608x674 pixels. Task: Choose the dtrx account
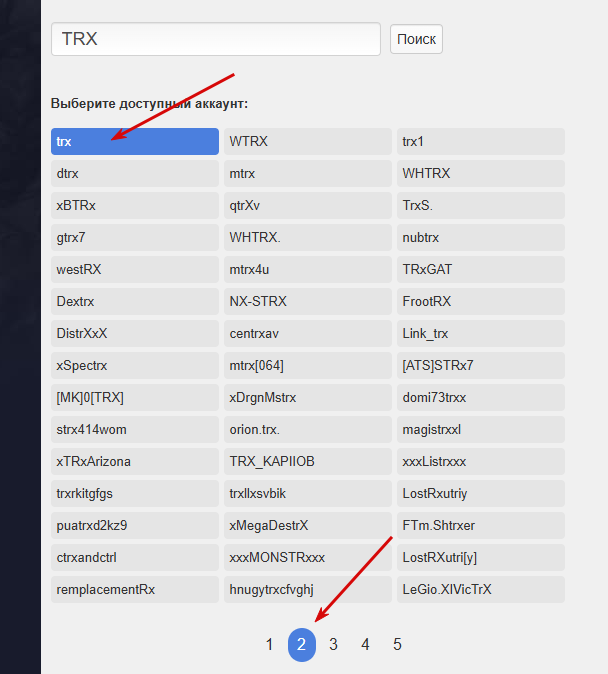(x=135, y=173)
